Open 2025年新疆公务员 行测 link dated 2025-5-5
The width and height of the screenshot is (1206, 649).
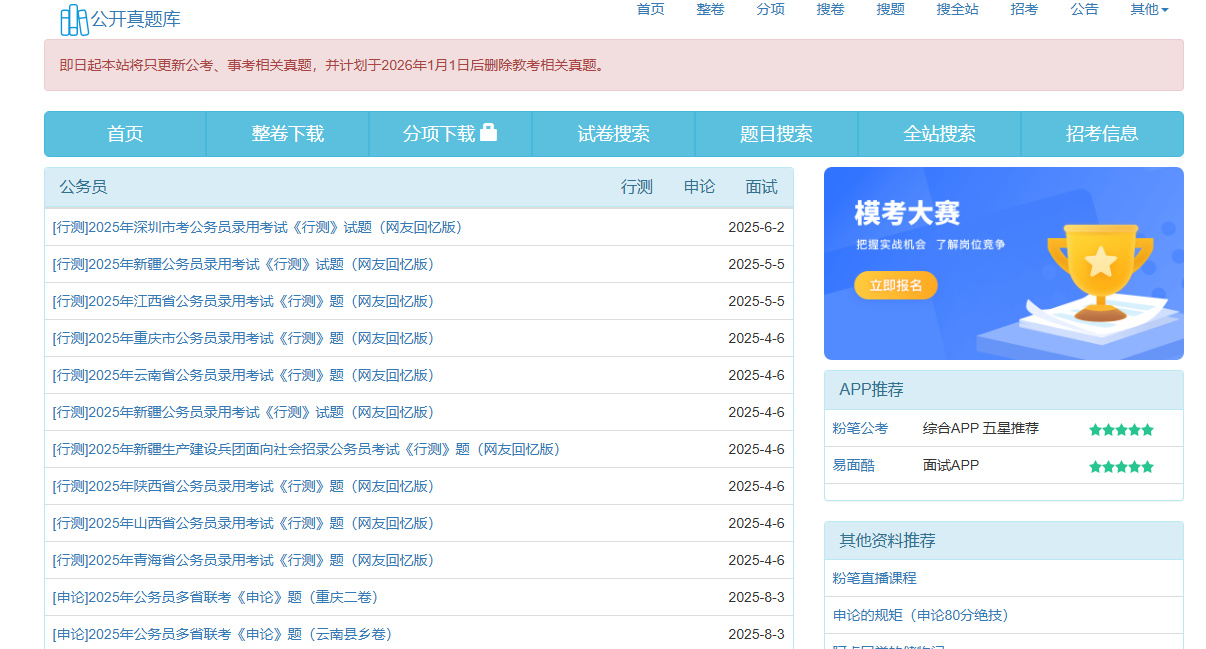pos(244,264)
